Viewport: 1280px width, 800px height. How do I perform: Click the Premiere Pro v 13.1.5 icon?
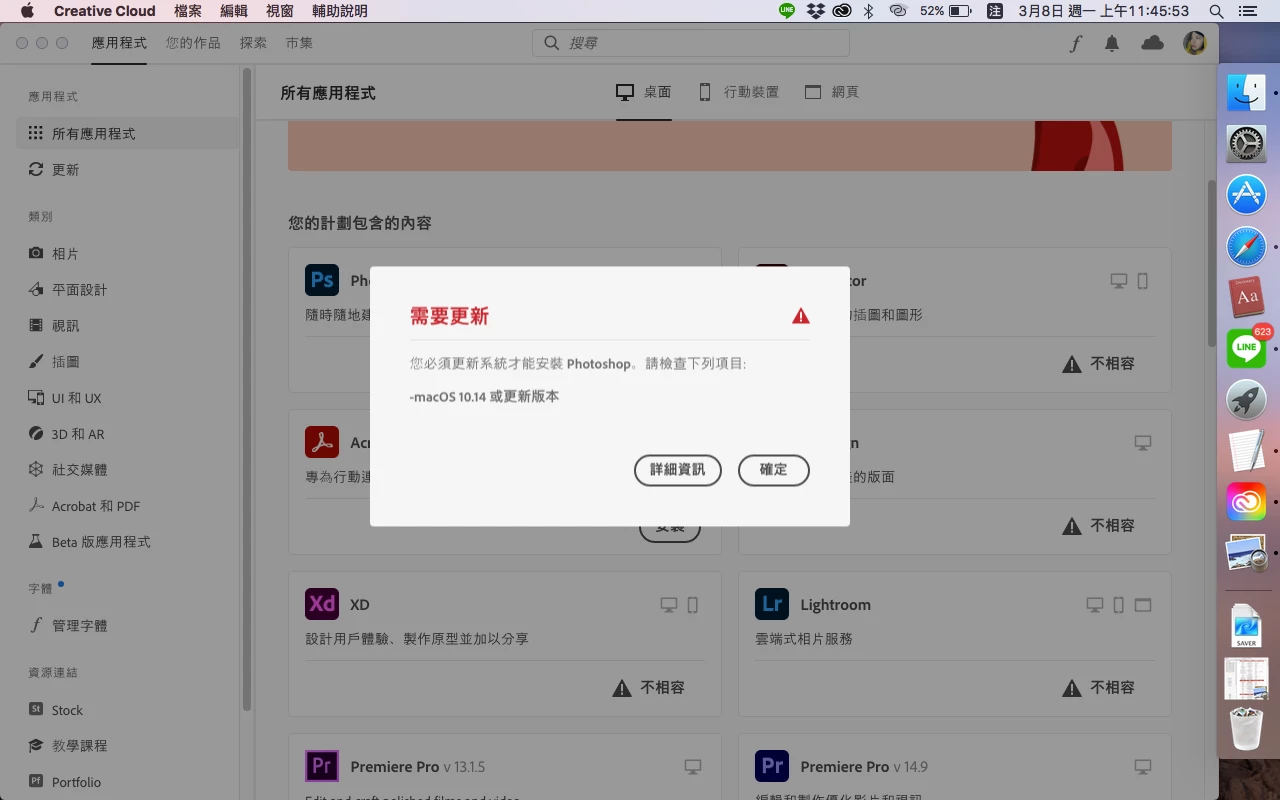click(x=322, y=766)
